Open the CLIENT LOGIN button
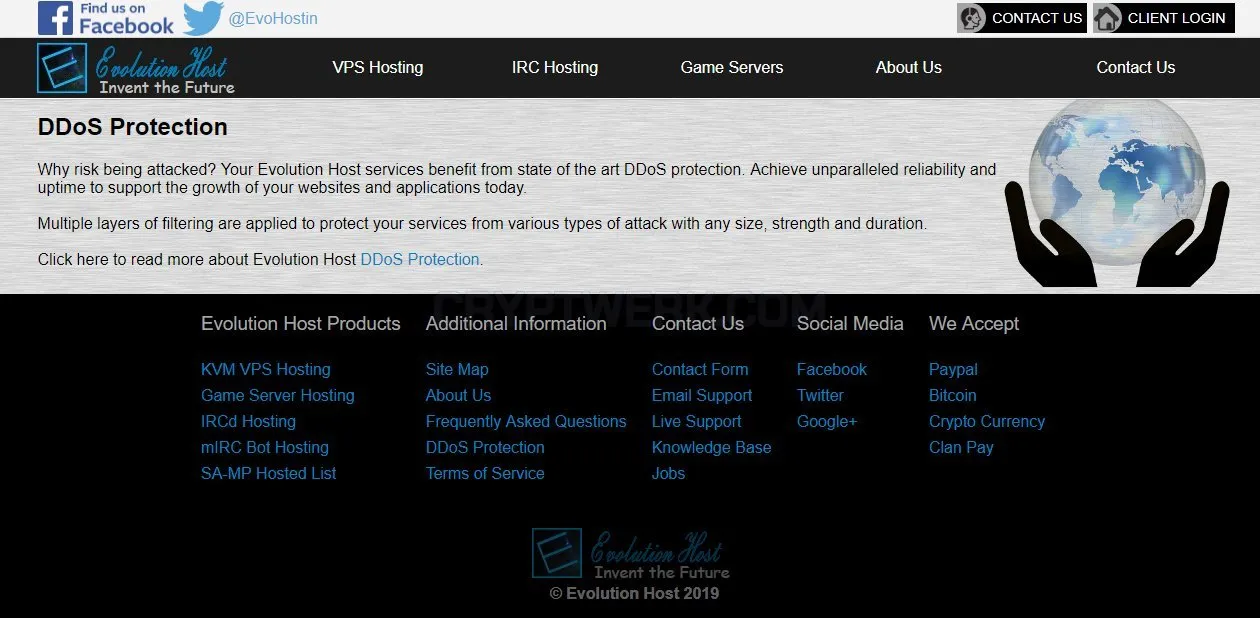This screenshot has height=618, width=1260. 1163,18
